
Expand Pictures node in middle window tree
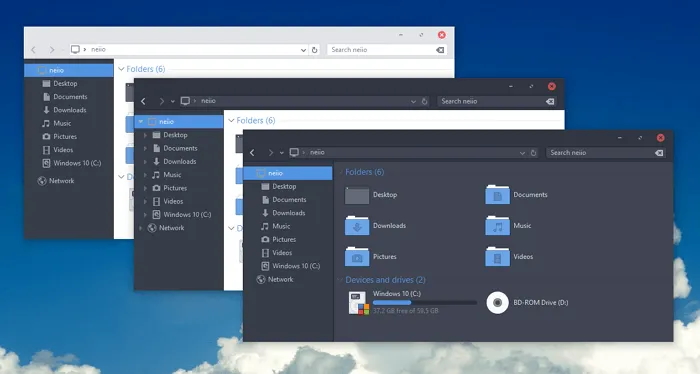[145, 188]
